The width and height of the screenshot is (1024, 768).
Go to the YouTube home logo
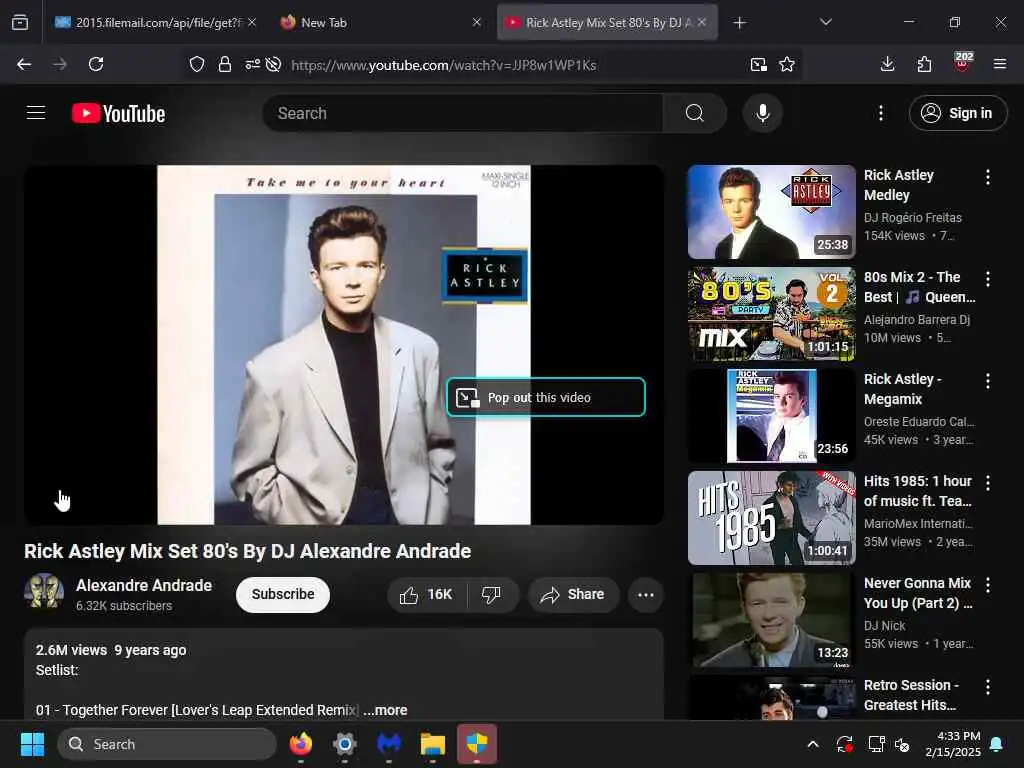[118, 114]
